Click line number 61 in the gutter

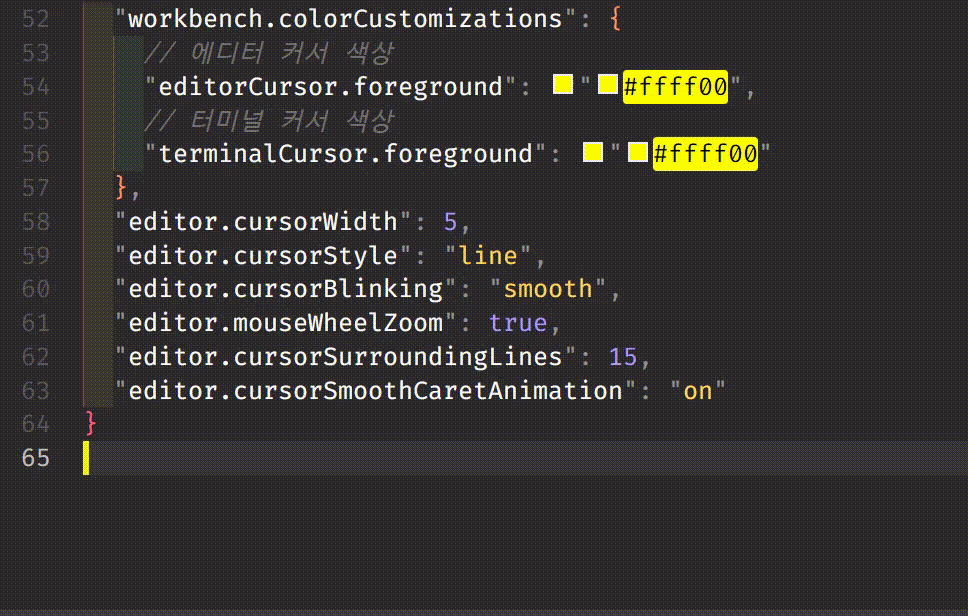35,323
